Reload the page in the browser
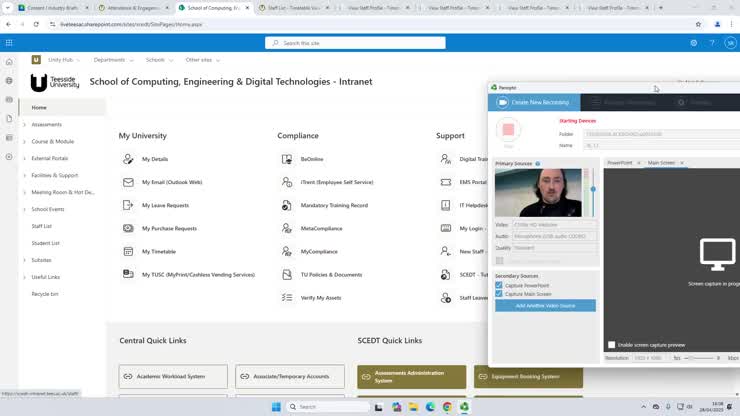This screenshot has width=740, height=416. 36,24
